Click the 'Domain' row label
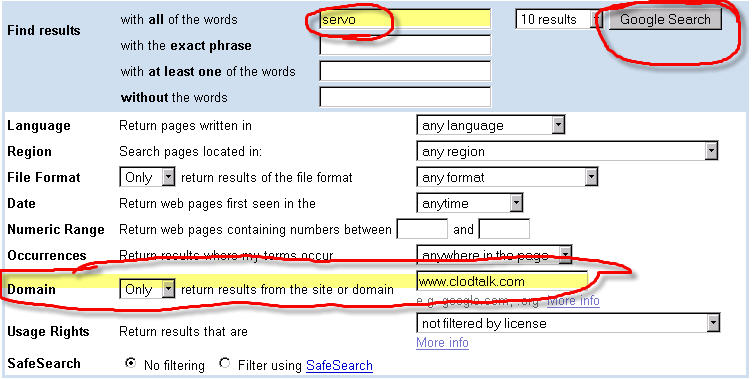The image size is (752, 379). (x=31, y=289)
